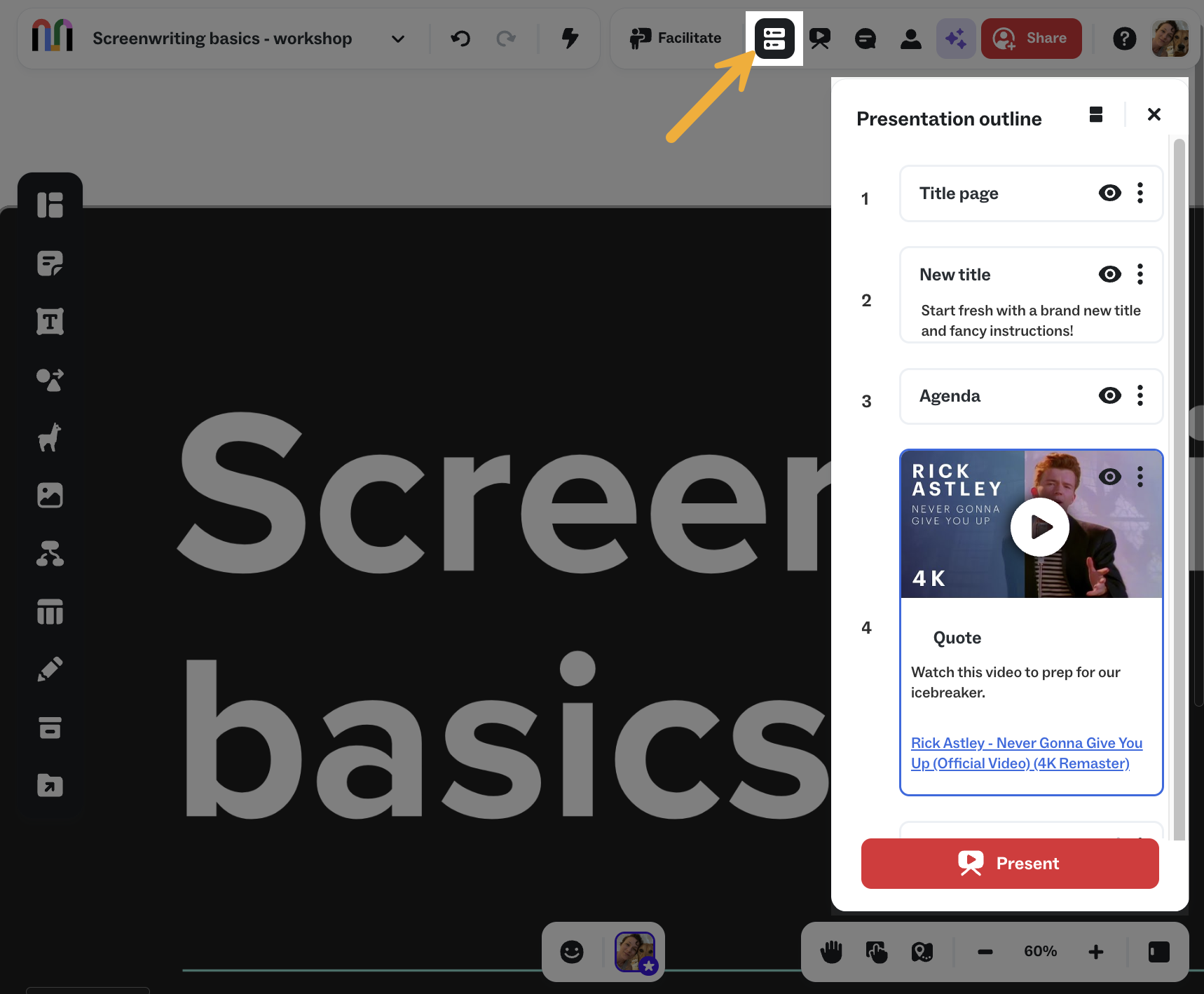Click the plus zoom in button
Screen dimensions: 1204x994
pyautogui.click(x=1096, y=951)
